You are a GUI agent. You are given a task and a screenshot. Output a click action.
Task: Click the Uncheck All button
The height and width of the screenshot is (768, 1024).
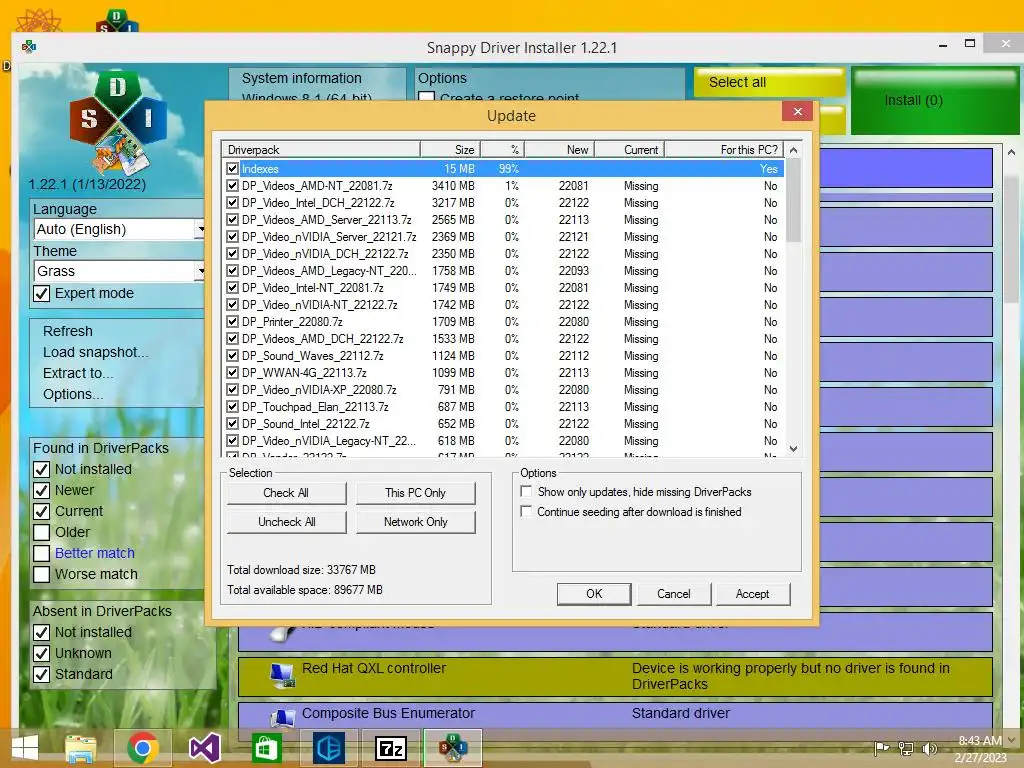point(286,522)
